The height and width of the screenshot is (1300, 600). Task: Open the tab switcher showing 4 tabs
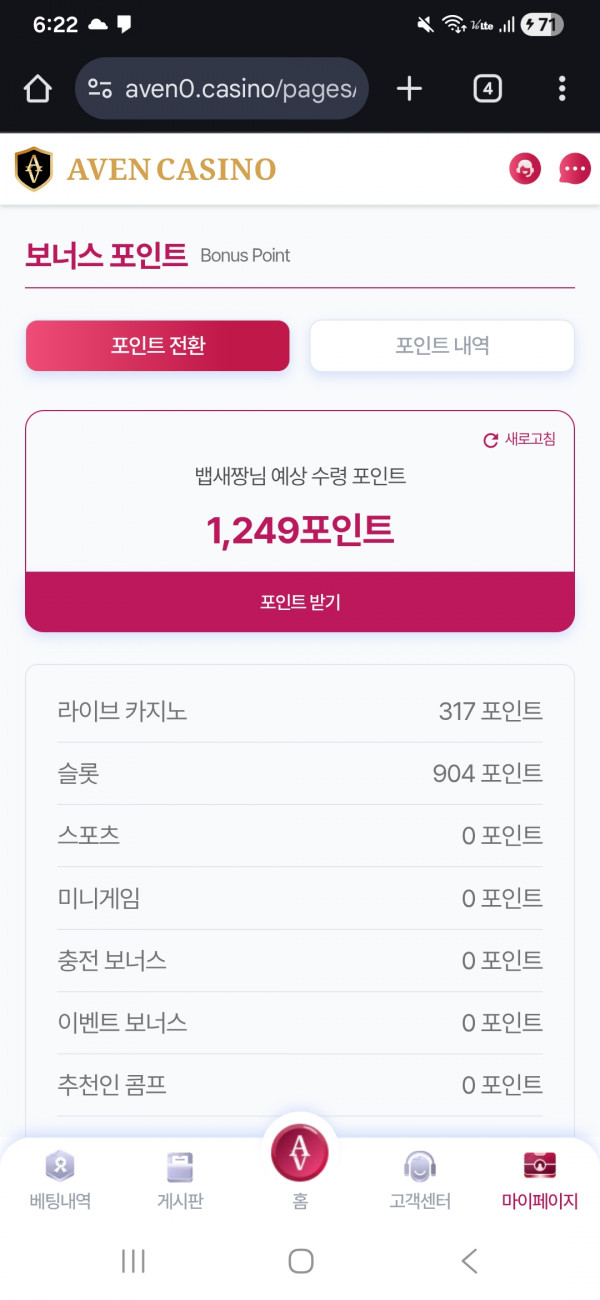(x=487, y=88)
